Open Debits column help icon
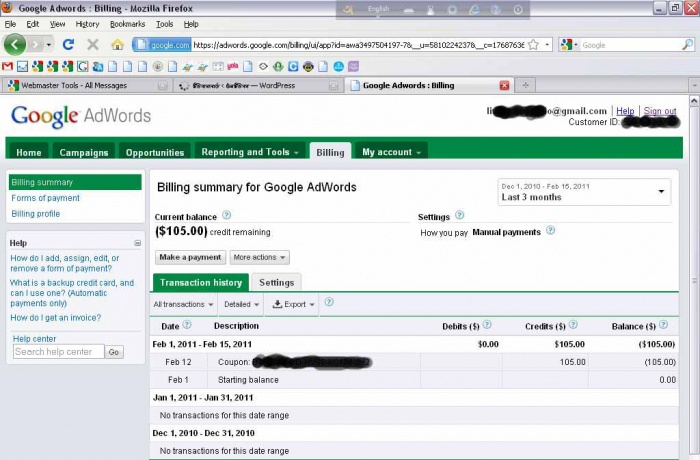 [487, 325]
